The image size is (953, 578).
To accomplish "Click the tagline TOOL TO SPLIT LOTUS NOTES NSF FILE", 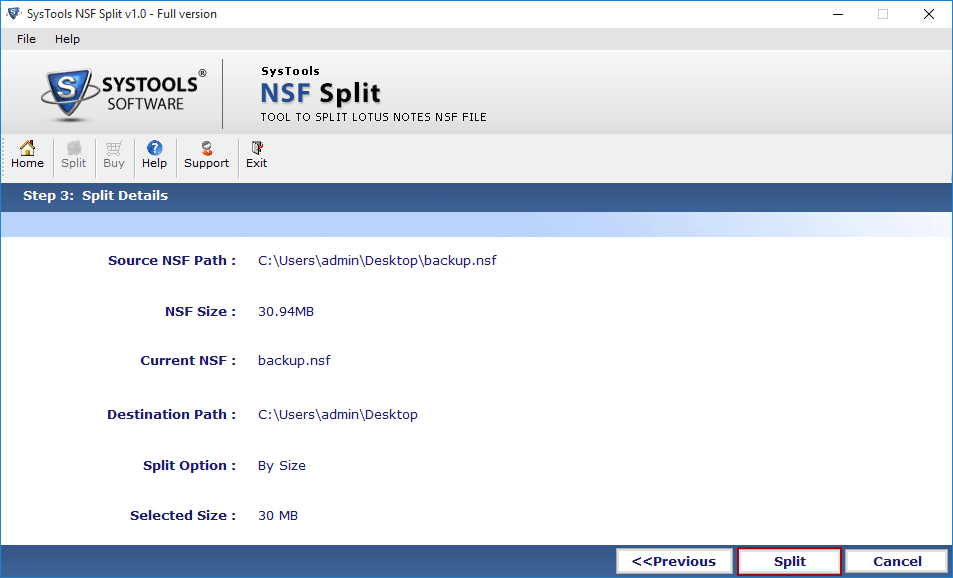I will coord(373,117).
